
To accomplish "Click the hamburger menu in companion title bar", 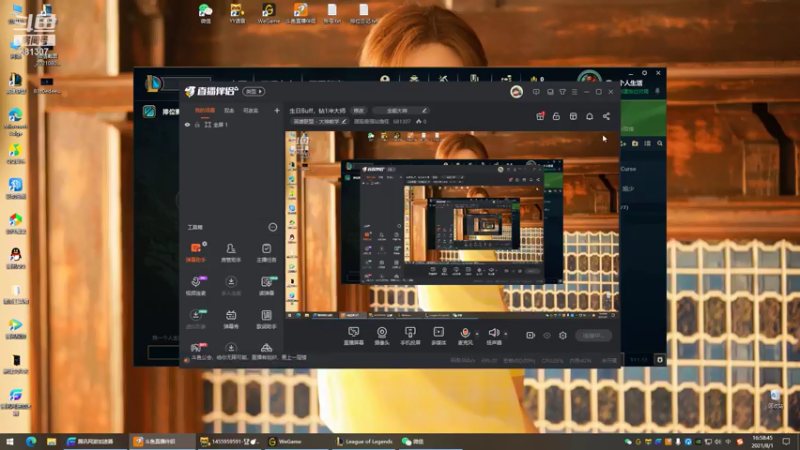I will [574, 92].
